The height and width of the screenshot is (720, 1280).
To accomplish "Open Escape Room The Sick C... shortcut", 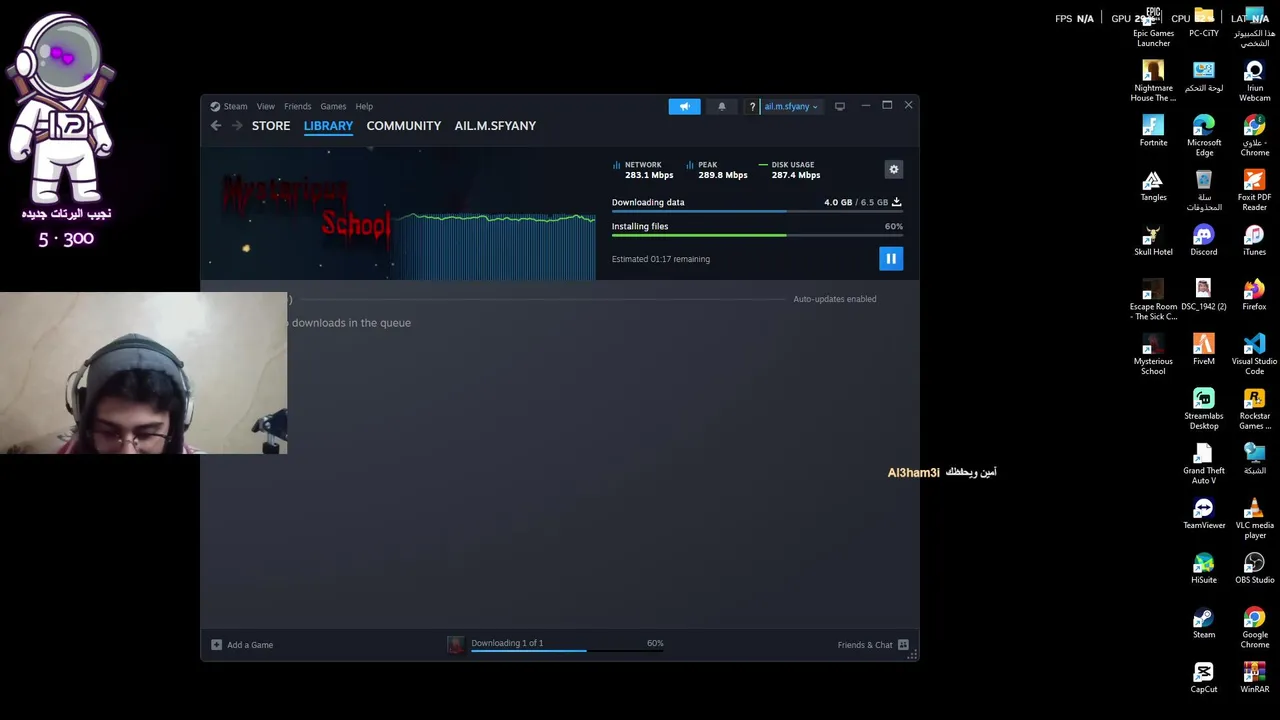I will pos(1153,300).
